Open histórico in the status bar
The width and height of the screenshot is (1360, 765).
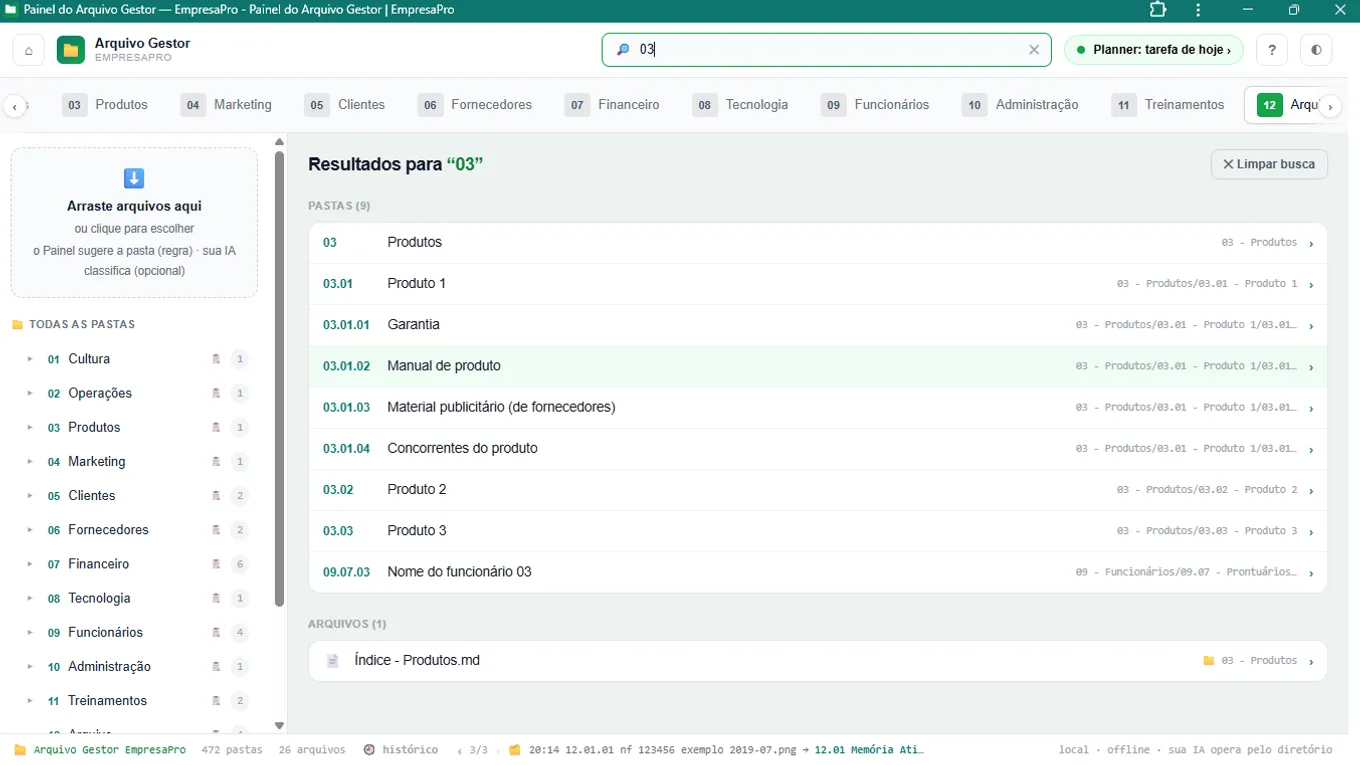tap(401, 749)
